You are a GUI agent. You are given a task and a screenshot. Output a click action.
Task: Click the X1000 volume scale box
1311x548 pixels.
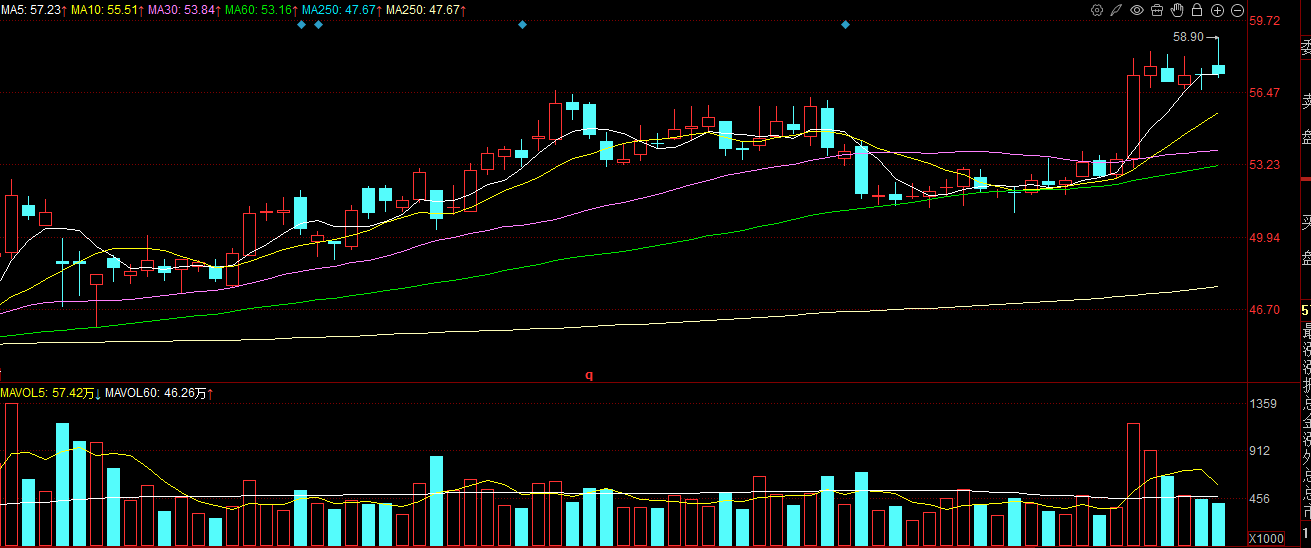tap(1269, 539)
